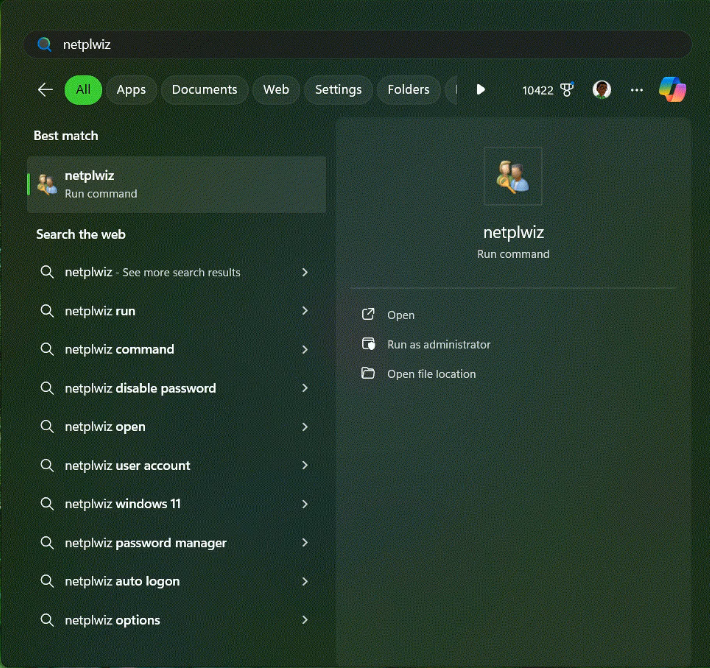Click search icon beside 'netplwiz windows 11'
Image resolution: width=710 pixels, height=668 pixels.
pyautogui.click(x=47, y=504)
